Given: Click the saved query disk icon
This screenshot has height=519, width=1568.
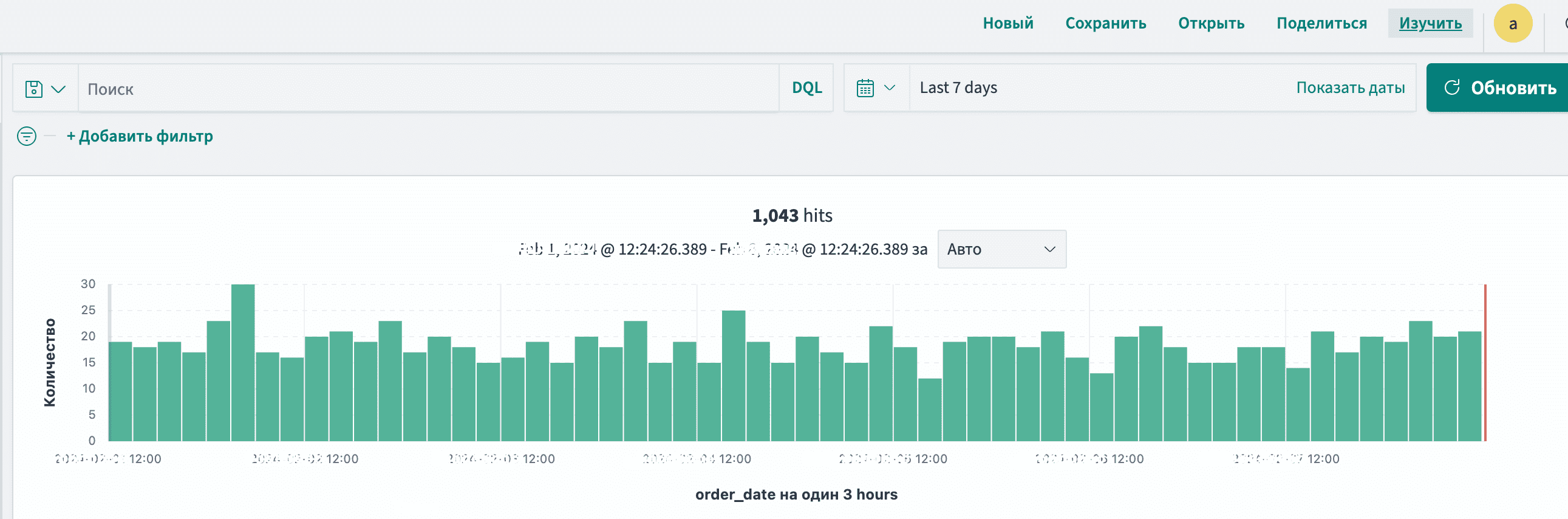Looking at the screenshot, I should 33,89.
